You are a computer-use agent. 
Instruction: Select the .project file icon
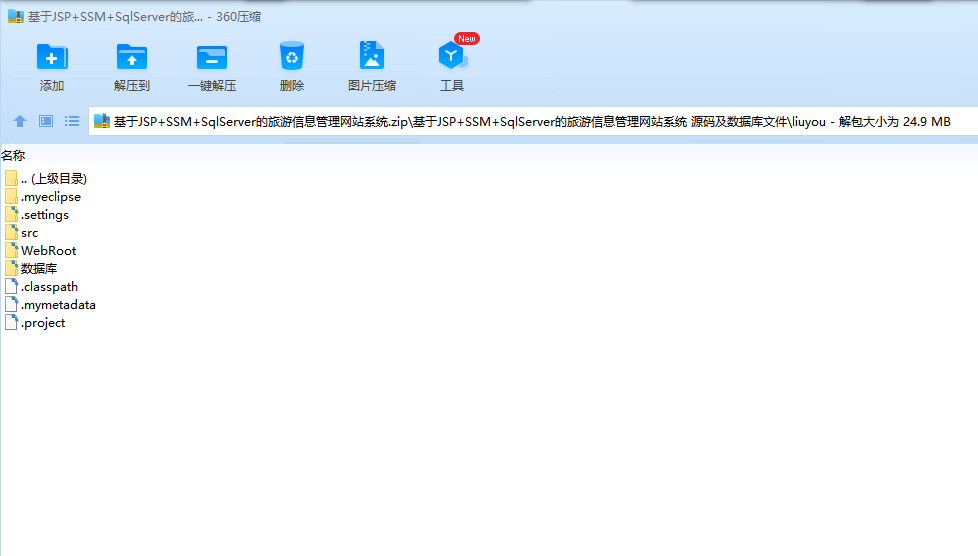[11, 323]
